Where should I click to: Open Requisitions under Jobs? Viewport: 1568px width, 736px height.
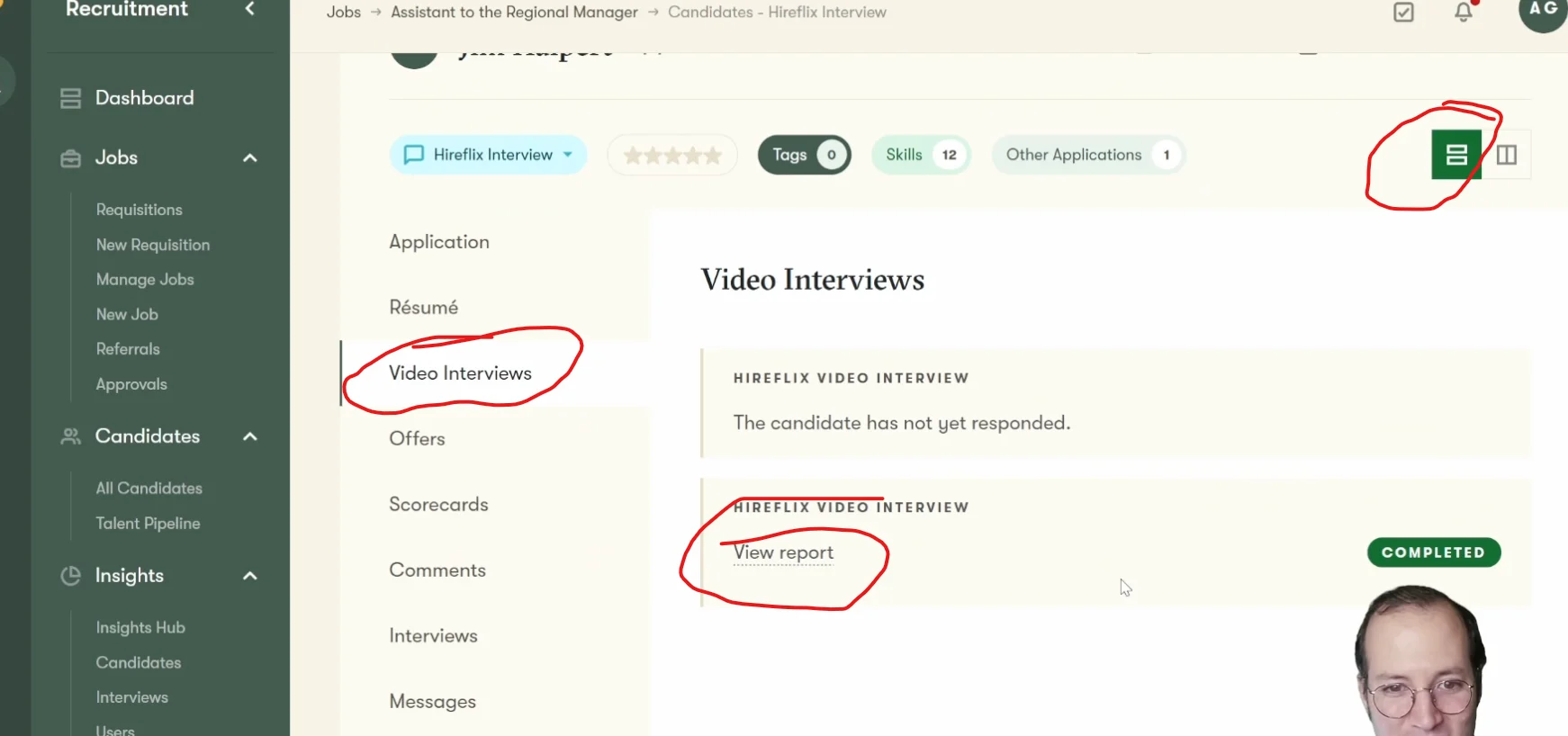coord(140,210)
